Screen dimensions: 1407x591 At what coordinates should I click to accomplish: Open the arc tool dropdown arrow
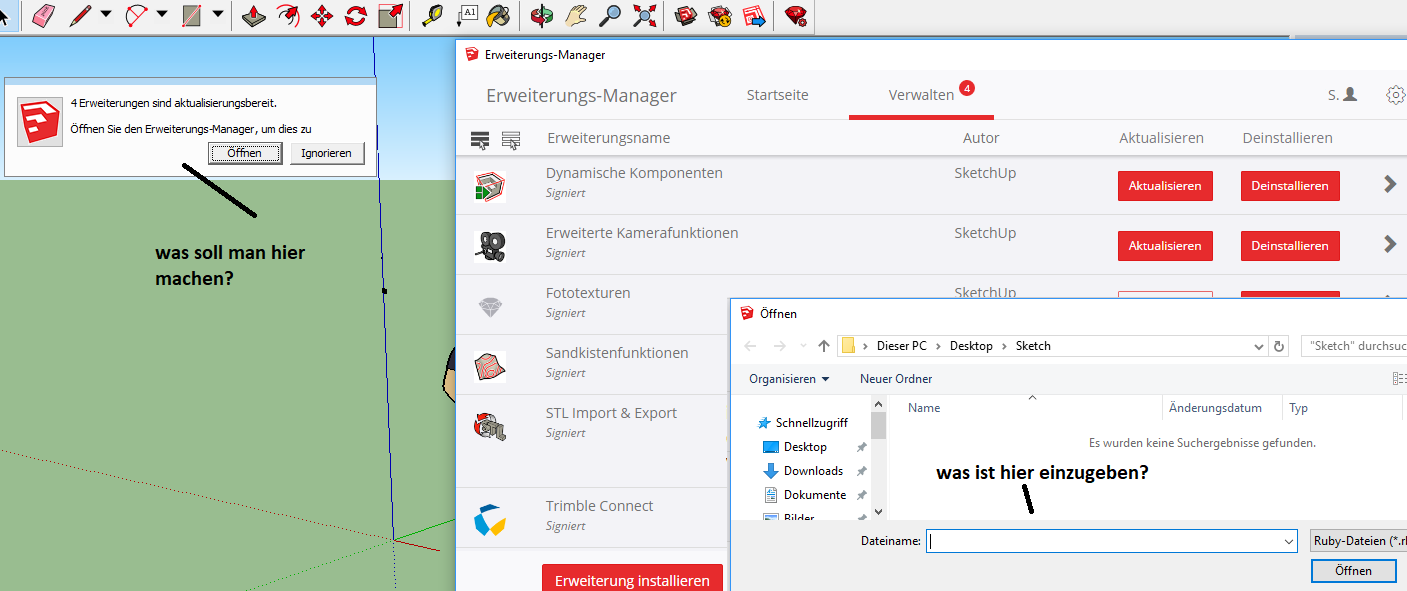(162, 15)
